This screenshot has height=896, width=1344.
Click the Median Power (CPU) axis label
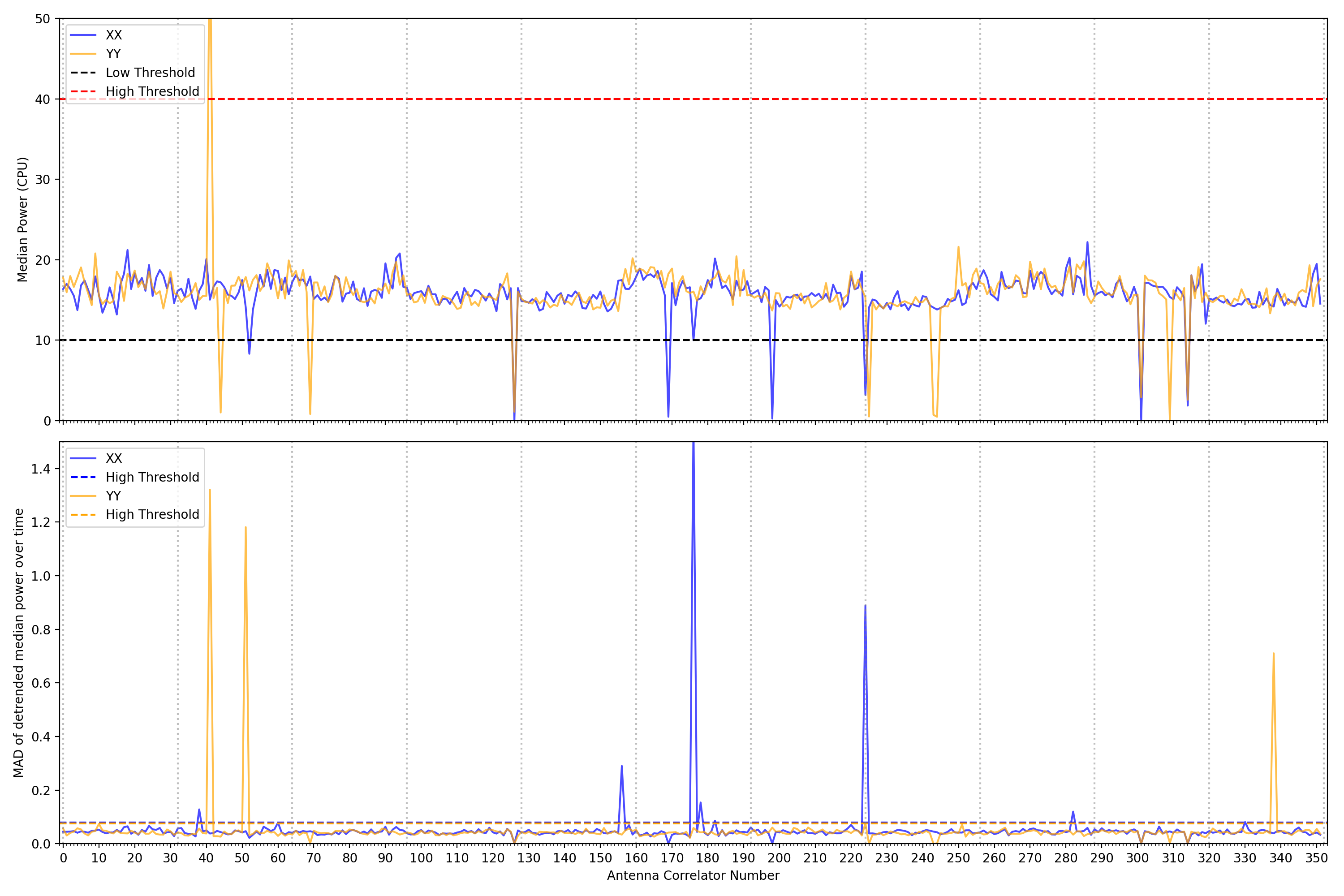22,220
